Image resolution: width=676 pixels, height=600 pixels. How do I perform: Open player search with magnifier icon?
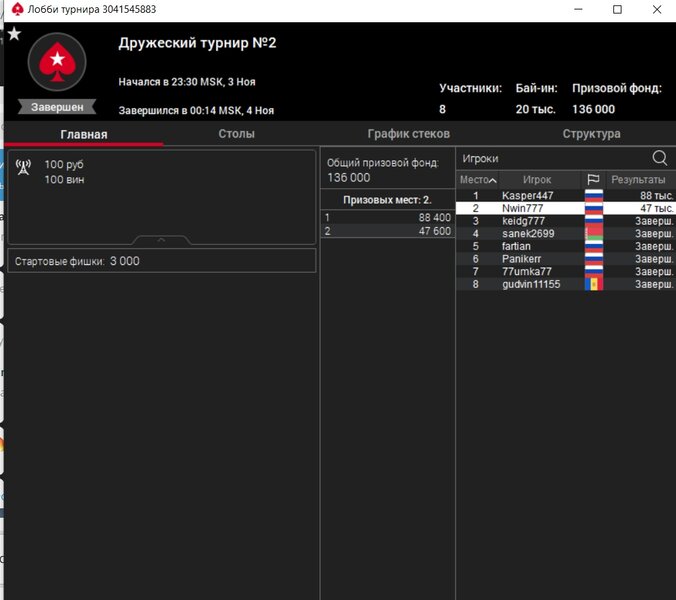click(x=659, y=158)
